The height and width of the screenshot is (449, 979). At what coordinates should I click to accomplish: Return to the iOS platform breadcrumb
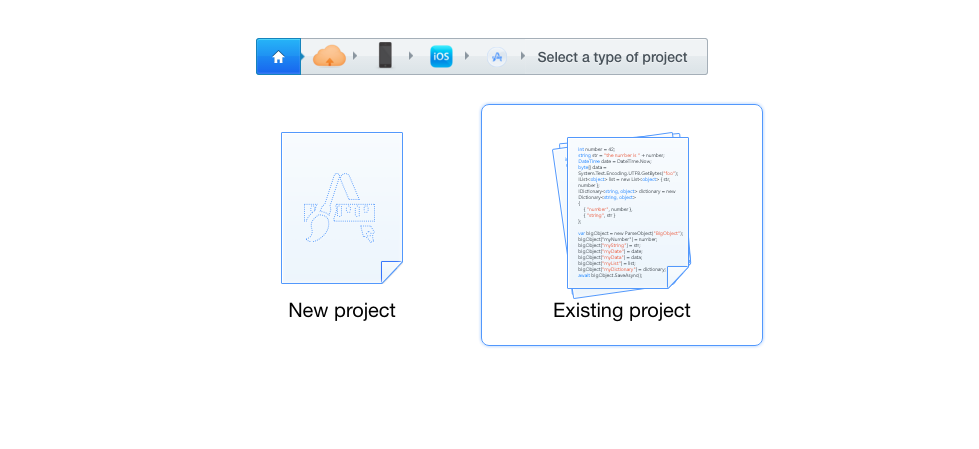point(441,56)
